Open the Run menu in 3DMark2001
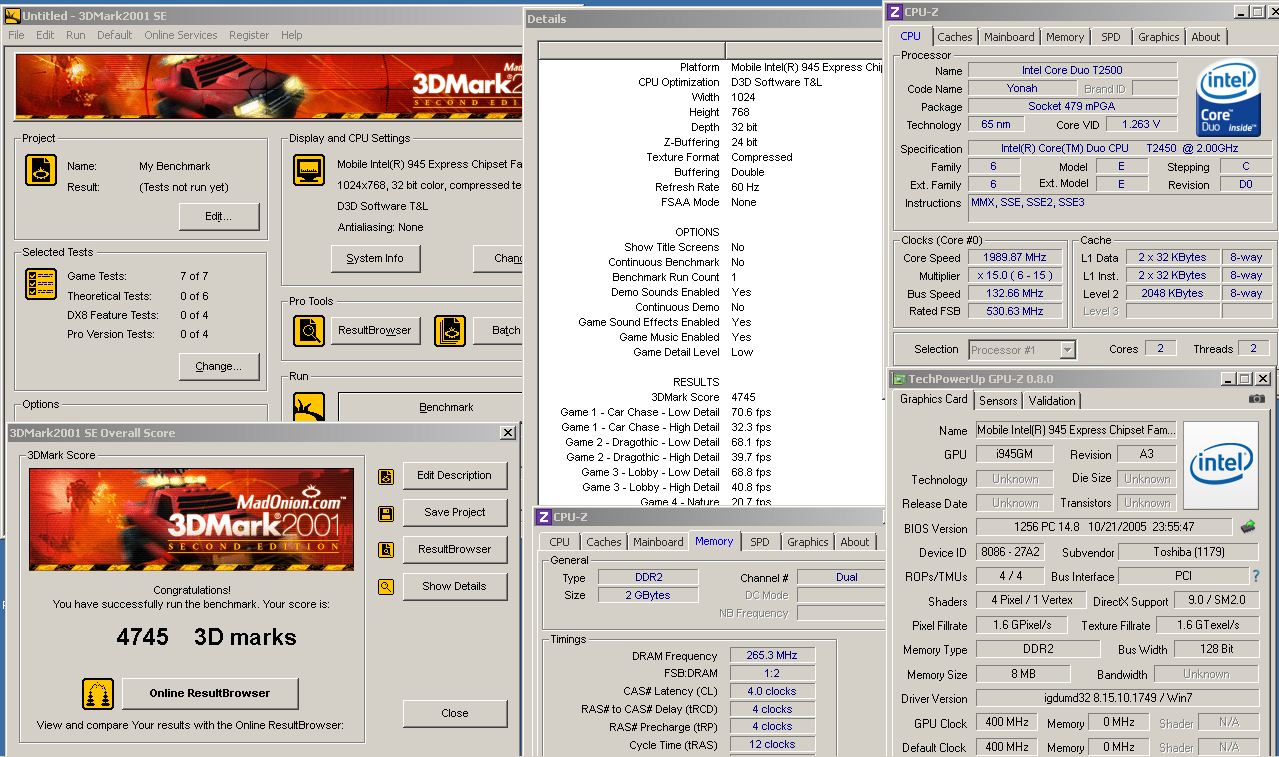1279x757 pixels. [x=76, y=35]
